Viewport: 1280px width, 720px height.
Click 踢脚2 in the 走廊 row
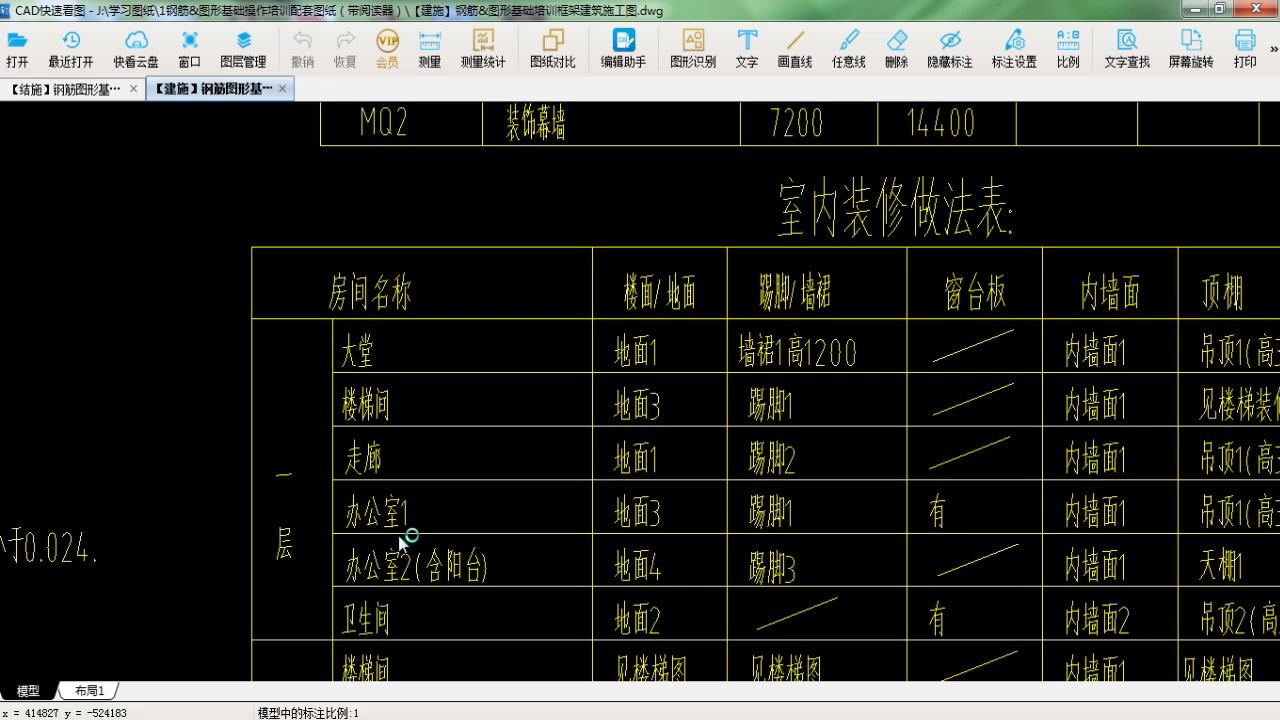tap(772, 459)
